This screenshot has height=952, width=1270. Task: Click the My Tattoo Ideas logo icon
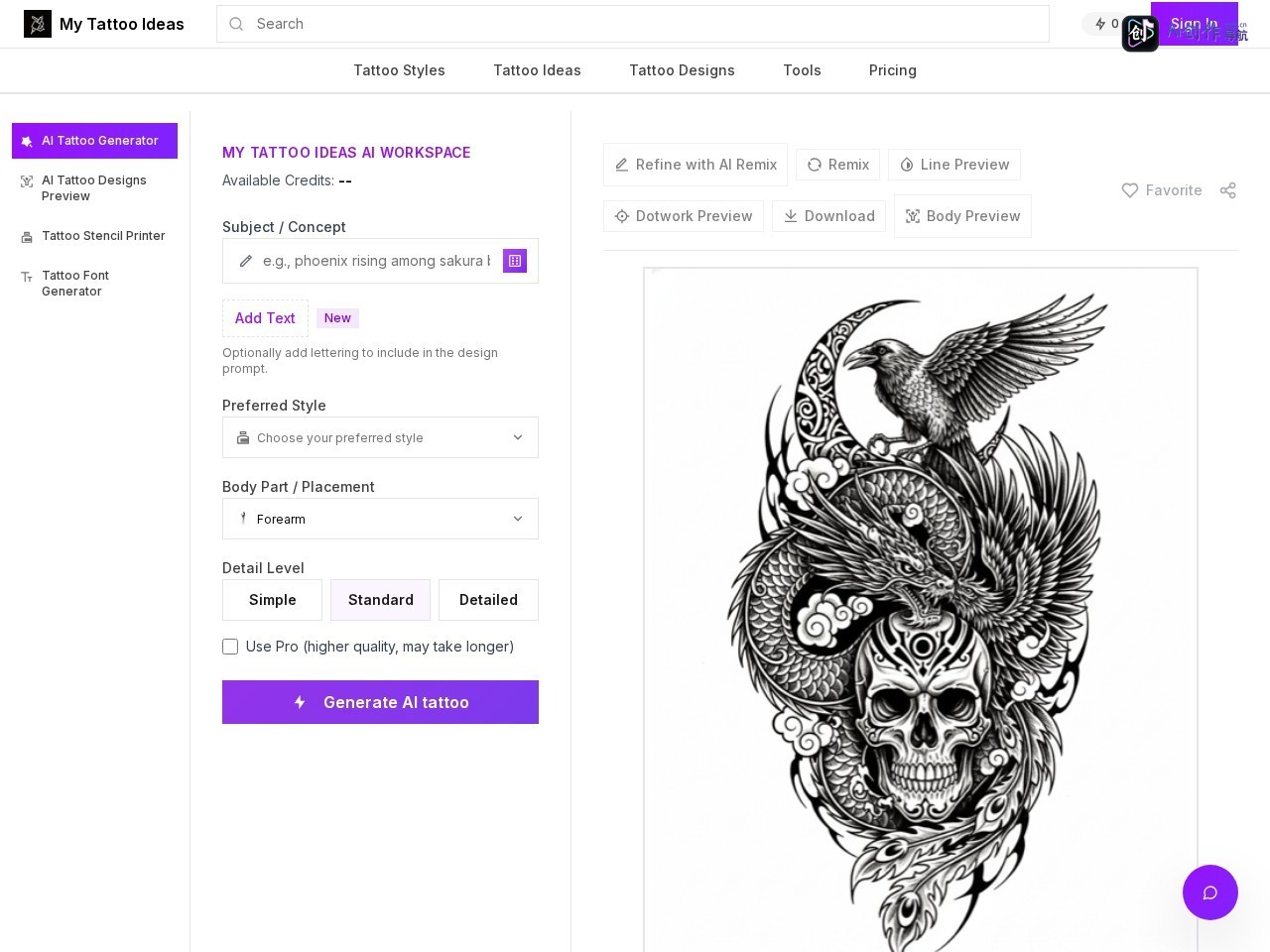38,24
